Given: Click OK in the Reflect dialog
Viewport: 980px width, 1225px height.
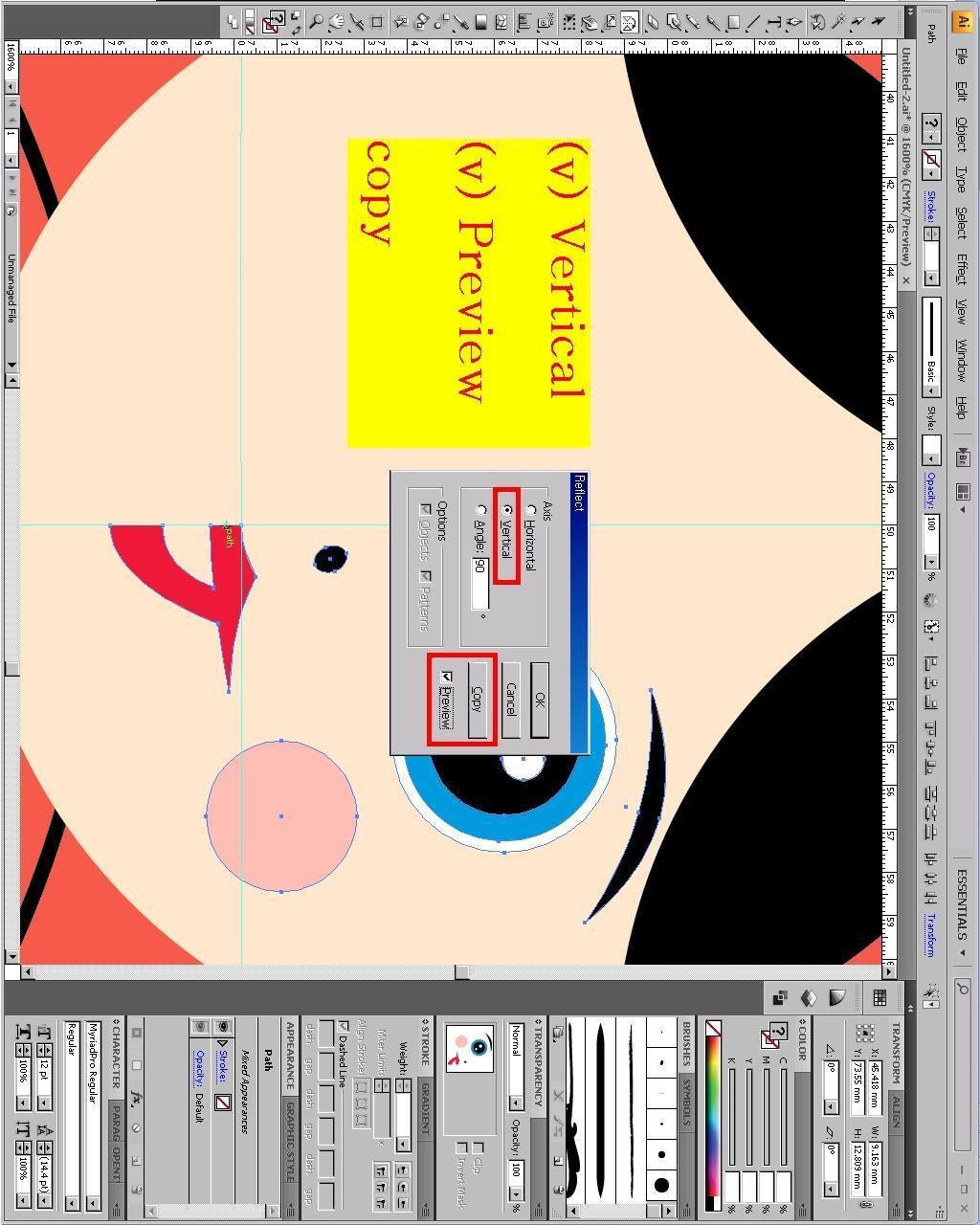Looking at the screenshot, I should click(540, 700).
